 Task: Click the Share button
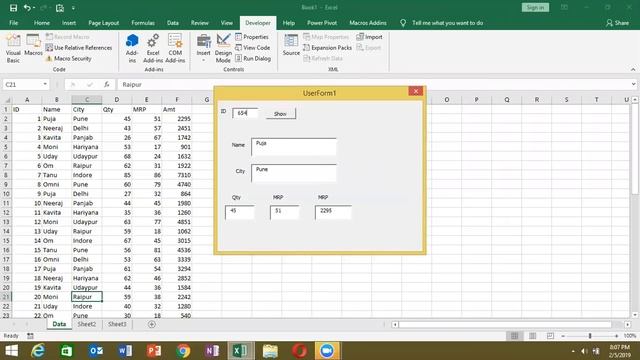pos(617,23)
